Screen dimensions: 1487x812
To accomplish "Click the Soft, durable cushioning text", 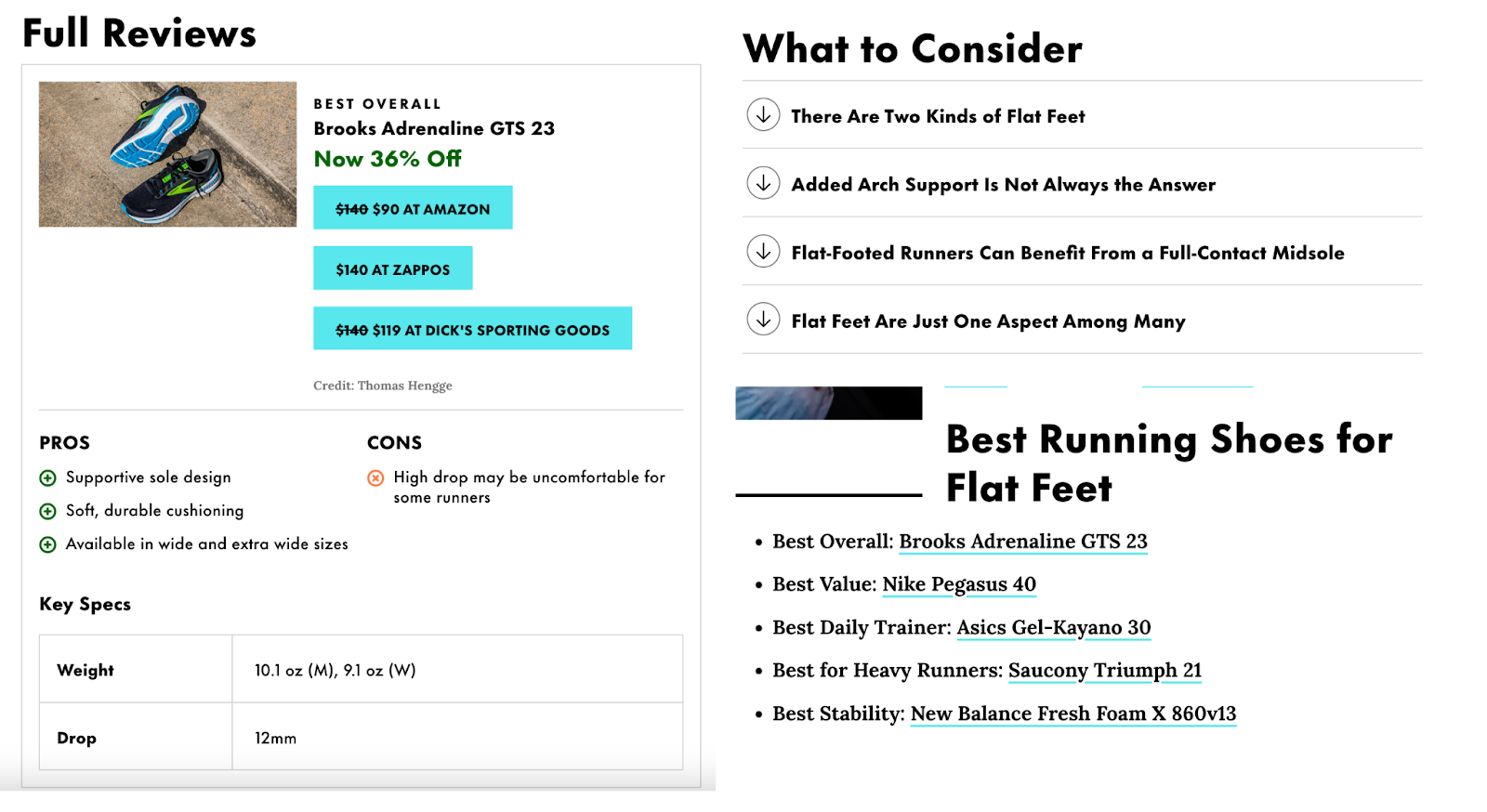I will (x=154, y=511).
